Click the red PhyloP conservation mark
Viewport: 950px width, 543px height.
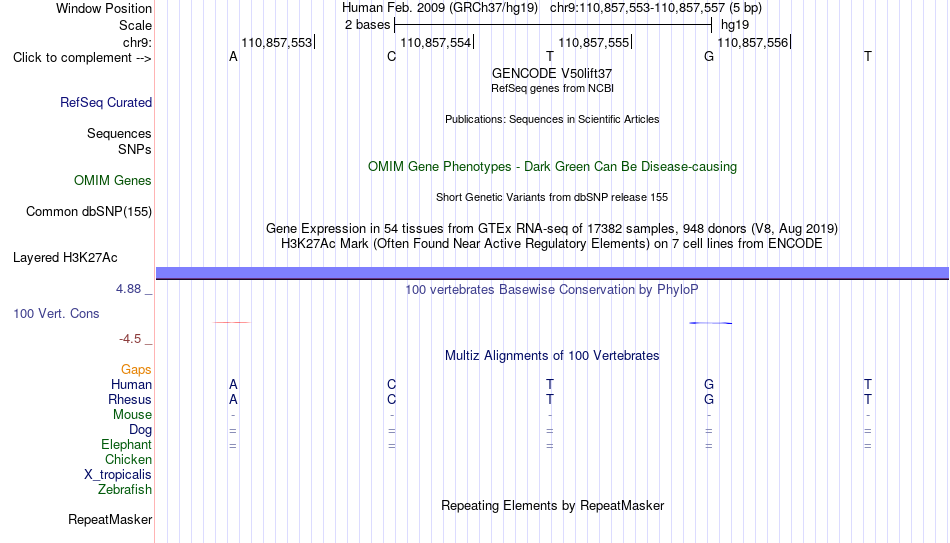(231, 322)
